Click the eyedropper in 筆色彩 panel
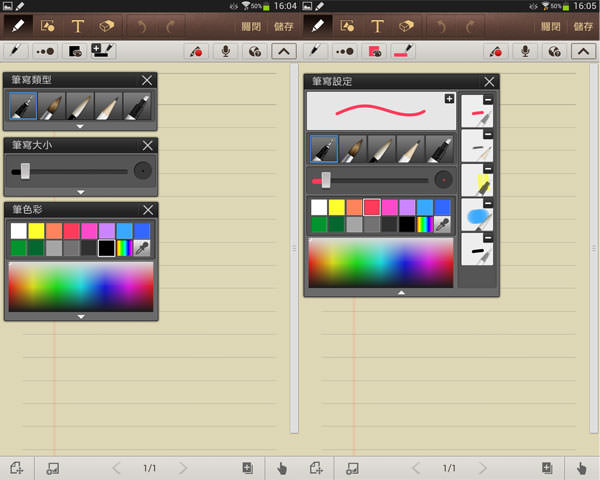 point(142,248)
